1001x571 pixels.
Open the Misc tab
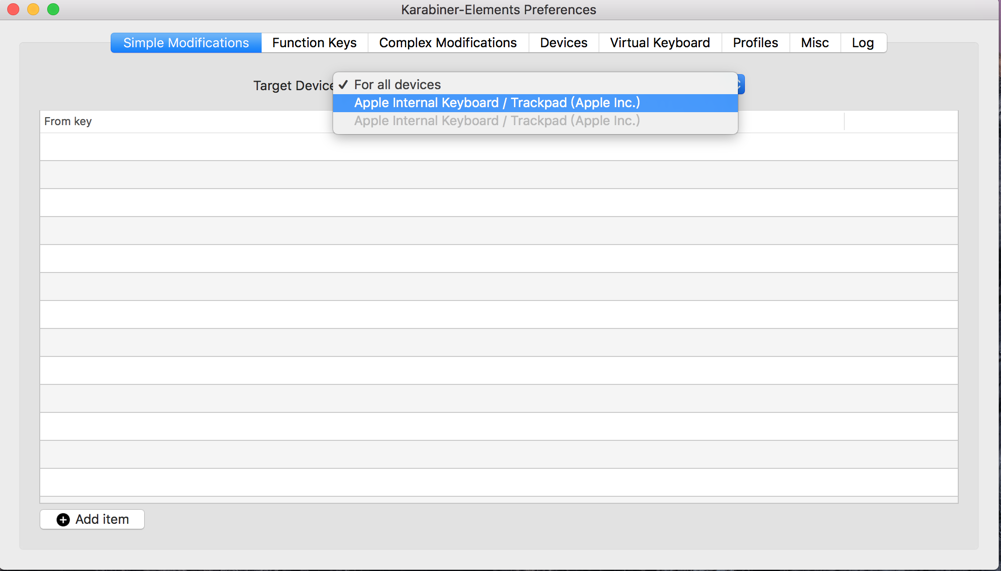pos(815,43)
